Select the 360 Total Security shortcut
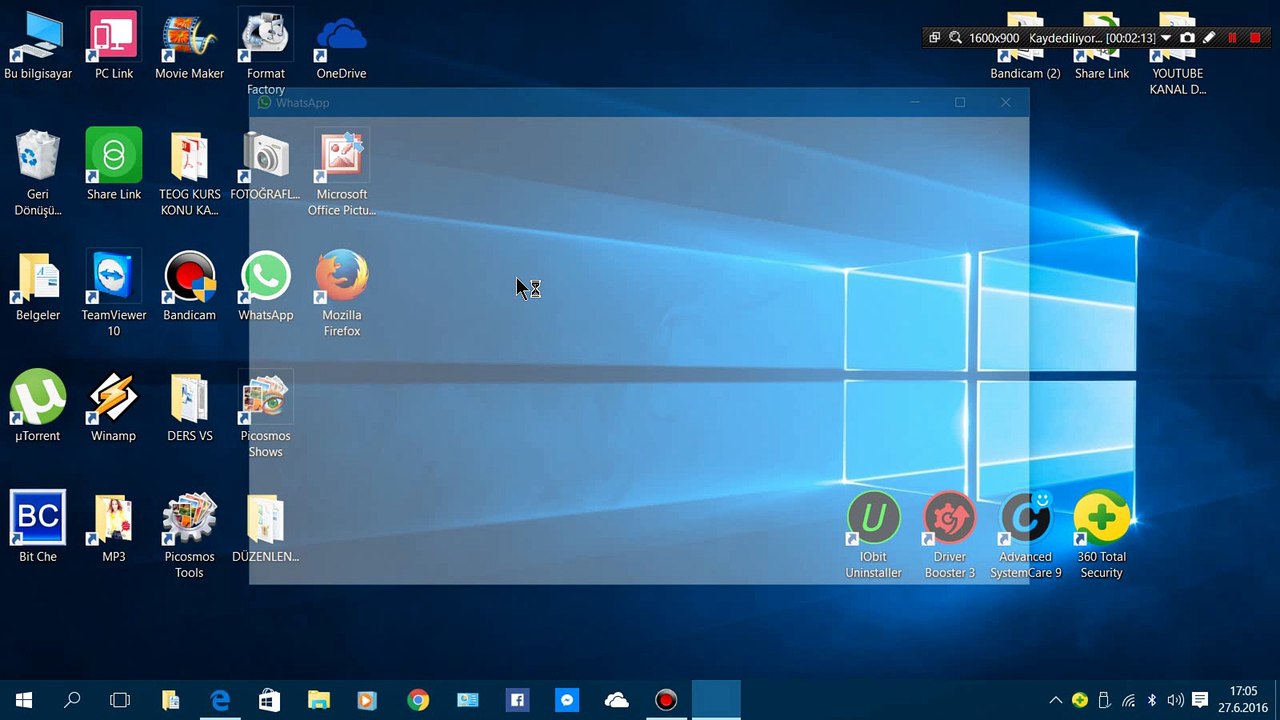Viewport: 1280px width, 720px height. click(1101, 536)
